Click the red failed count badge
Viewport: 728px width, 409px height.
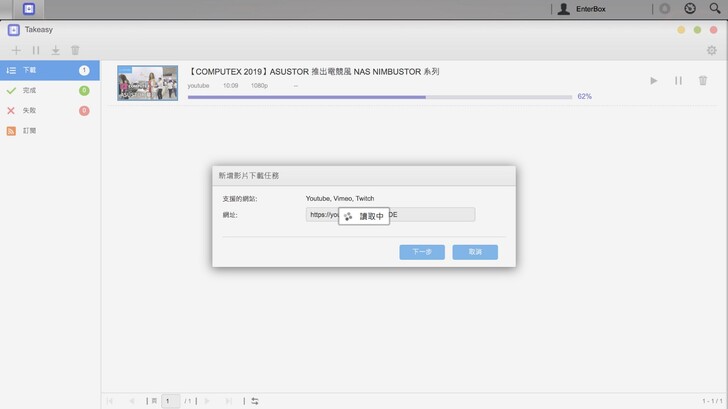tap(84, 110)
